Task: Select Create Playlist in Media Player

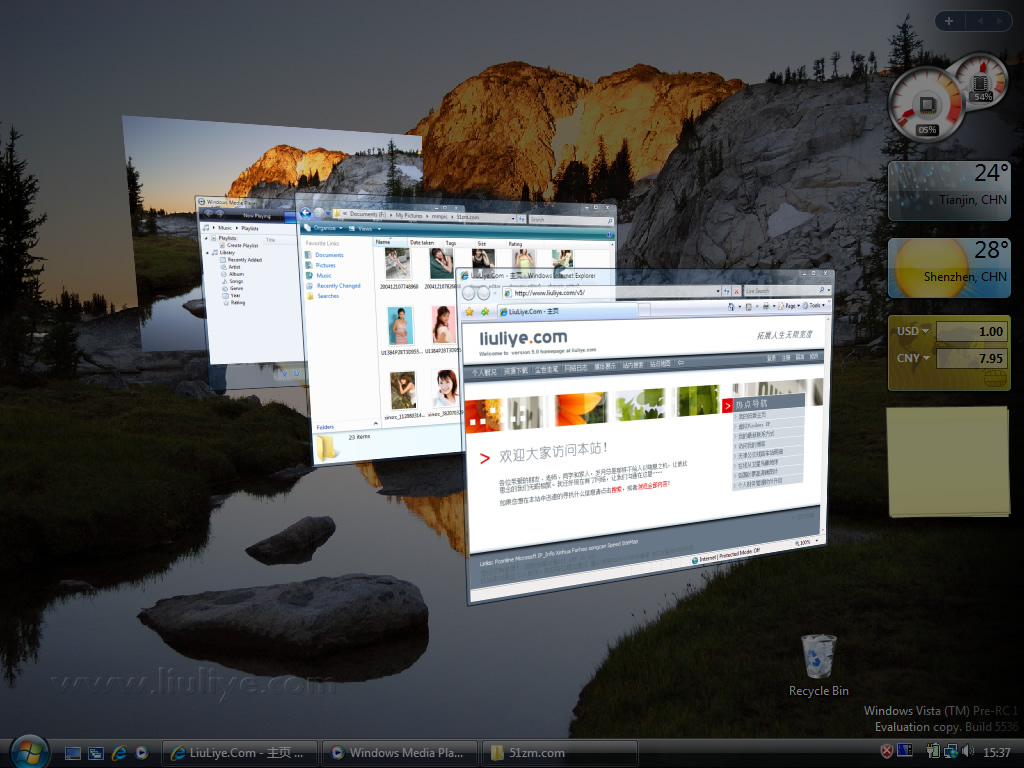Action: (x=238, y=245)
